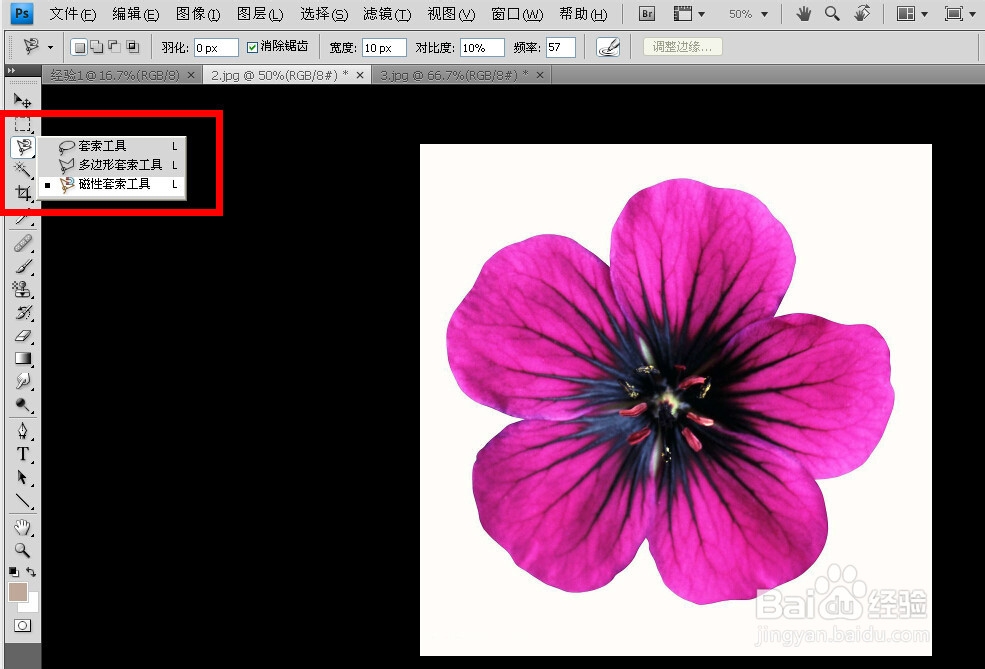This screenshot has width=985, height=669.
Task: Select the Magic Wand tool
Action: tap(23, 170)
